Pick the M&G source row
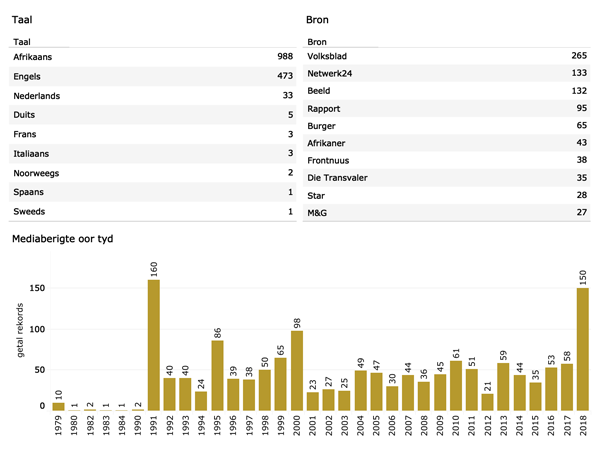The height and width of the screenshot is (450, 600). (445, 211)
